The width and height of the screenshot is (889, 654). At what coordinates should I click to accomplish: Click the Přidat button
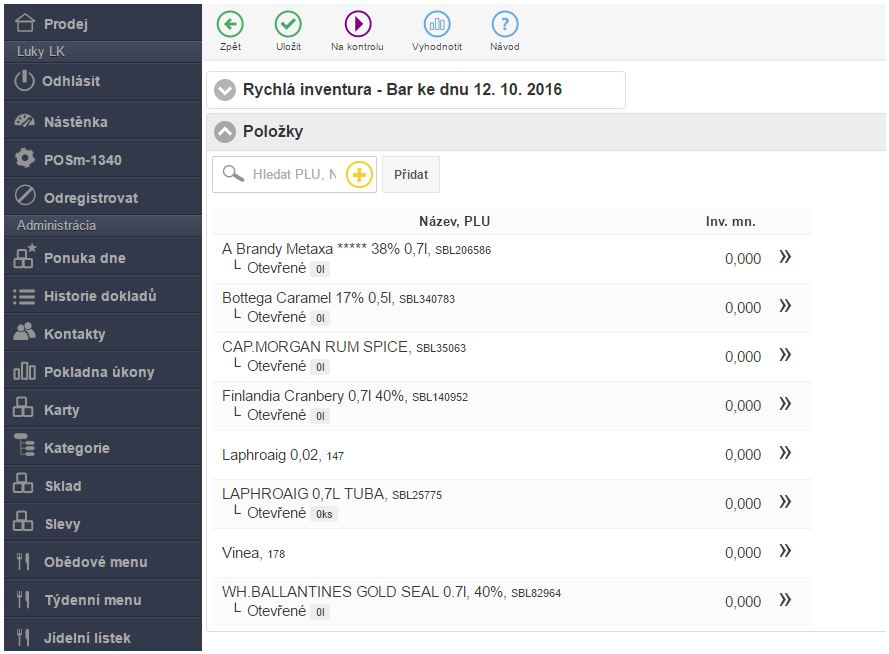tap(411, 174)
